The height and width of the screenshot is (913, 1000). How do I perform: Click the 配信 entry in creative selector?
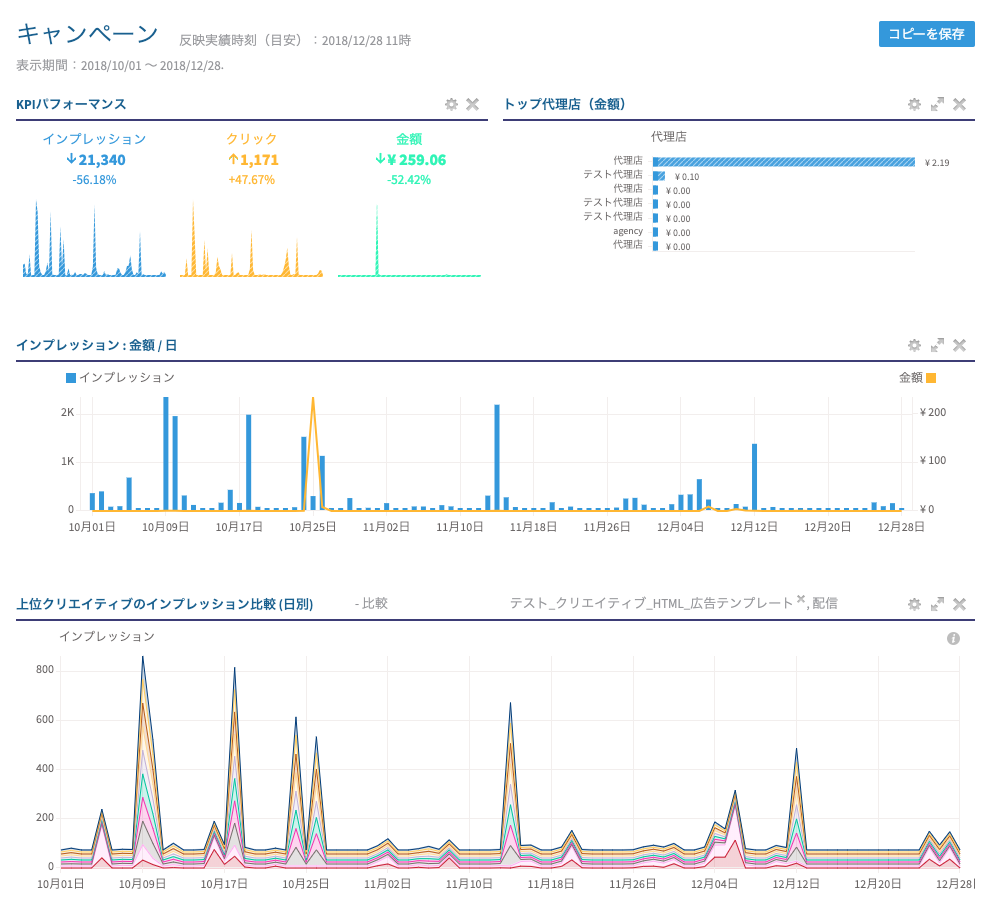click(x=825, y=604)
